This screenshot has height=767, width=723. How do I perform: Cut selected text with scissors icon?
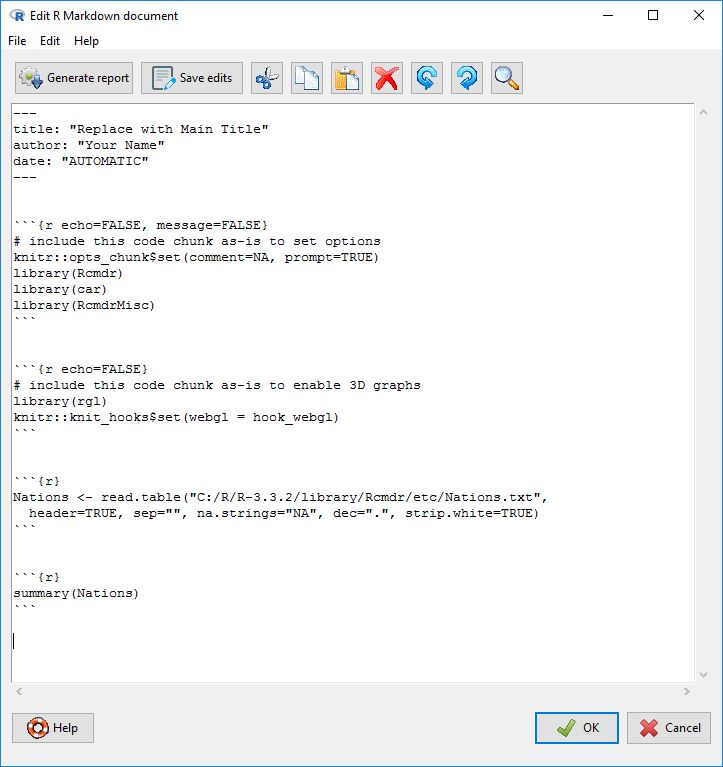click(x=267, y=78)
